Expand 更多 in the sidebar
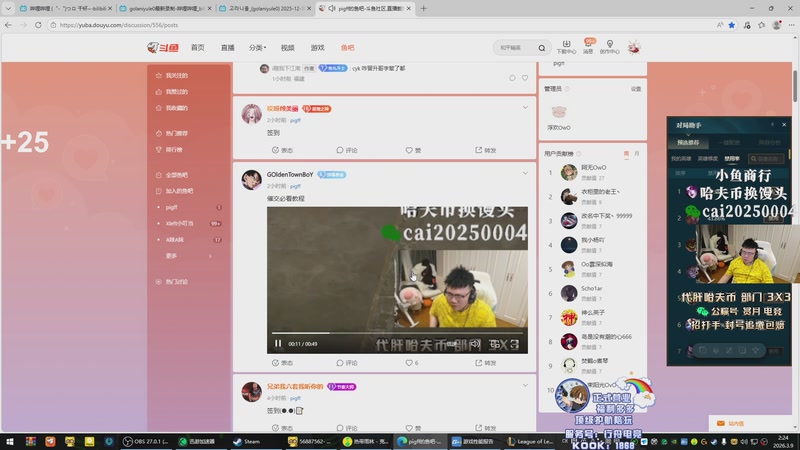 click(x=188, y=256)
